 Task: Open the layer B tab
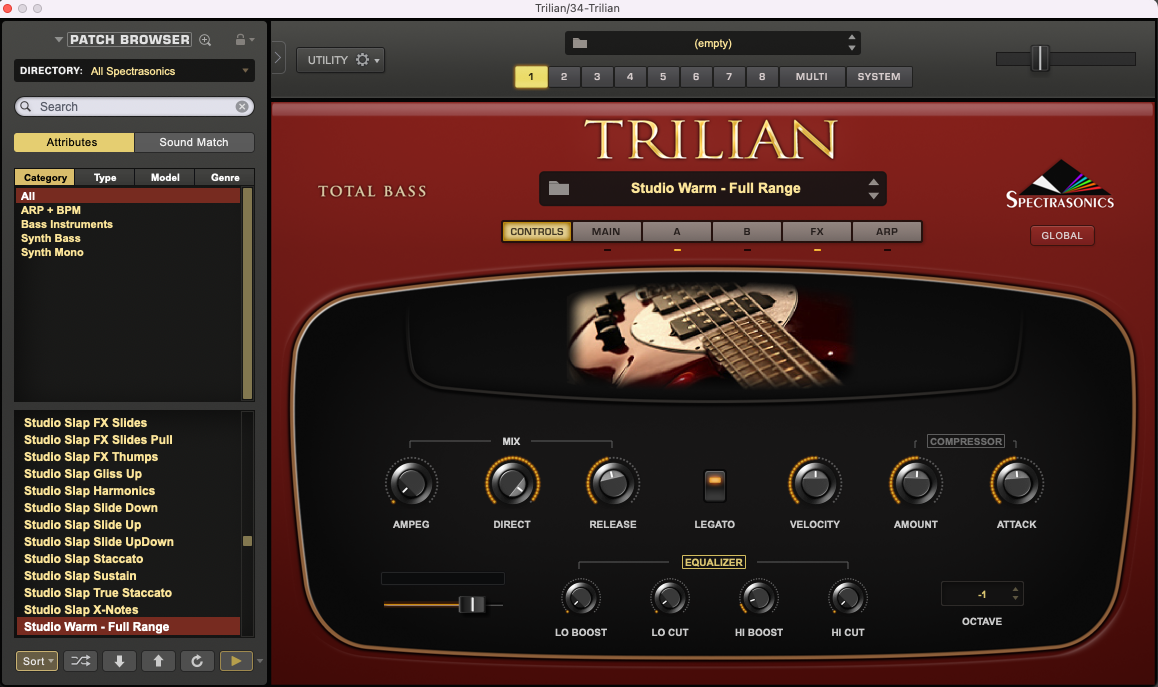[747, 232]
